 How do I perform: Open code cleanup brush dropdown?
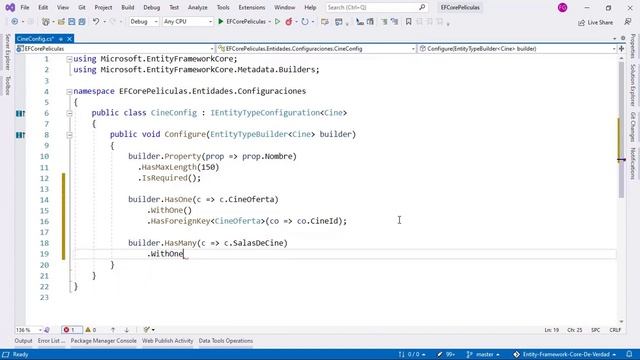click(149, 330)
